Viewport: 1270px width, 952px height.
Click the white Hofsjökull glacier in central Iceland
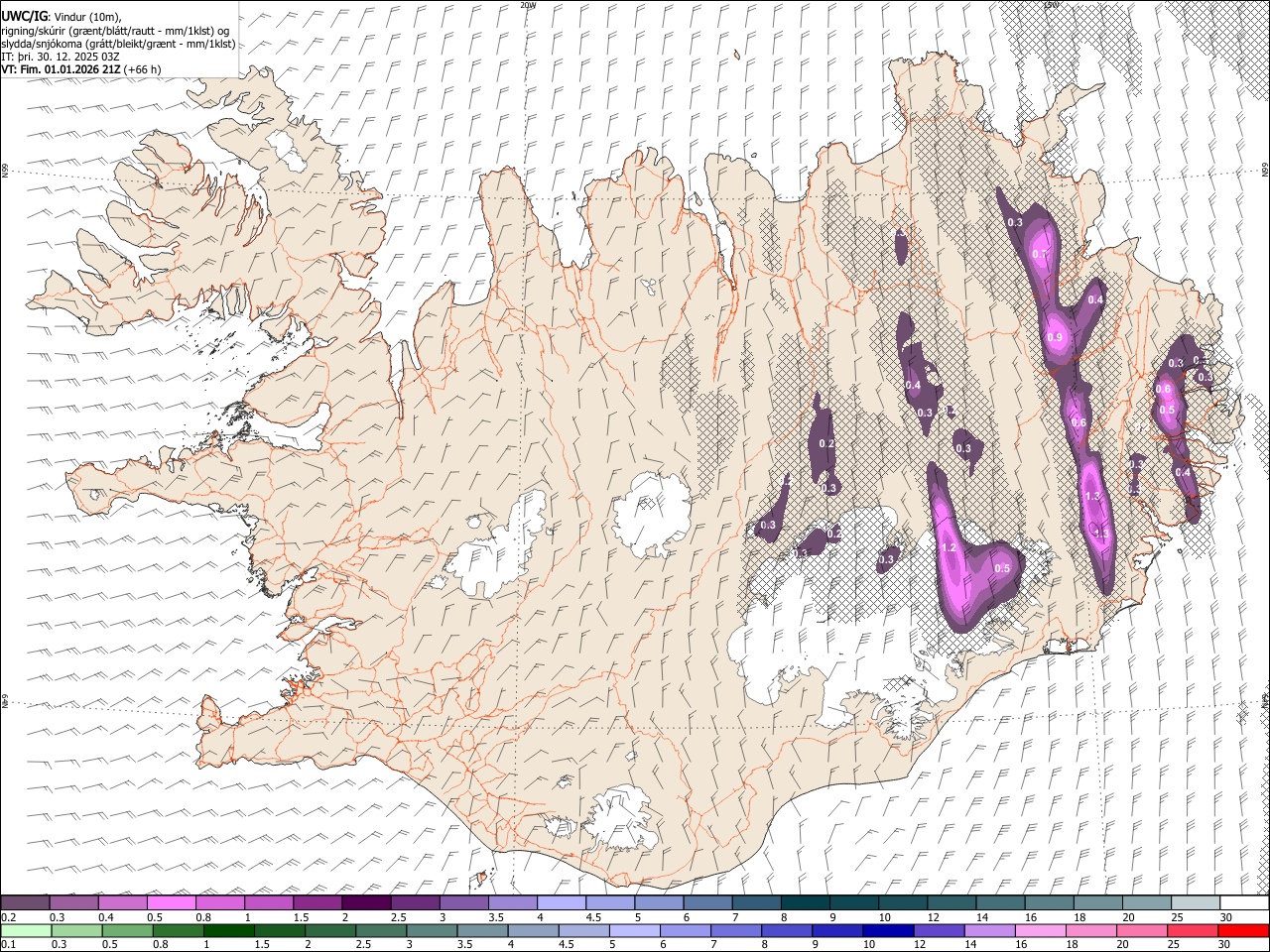(652, 513)
